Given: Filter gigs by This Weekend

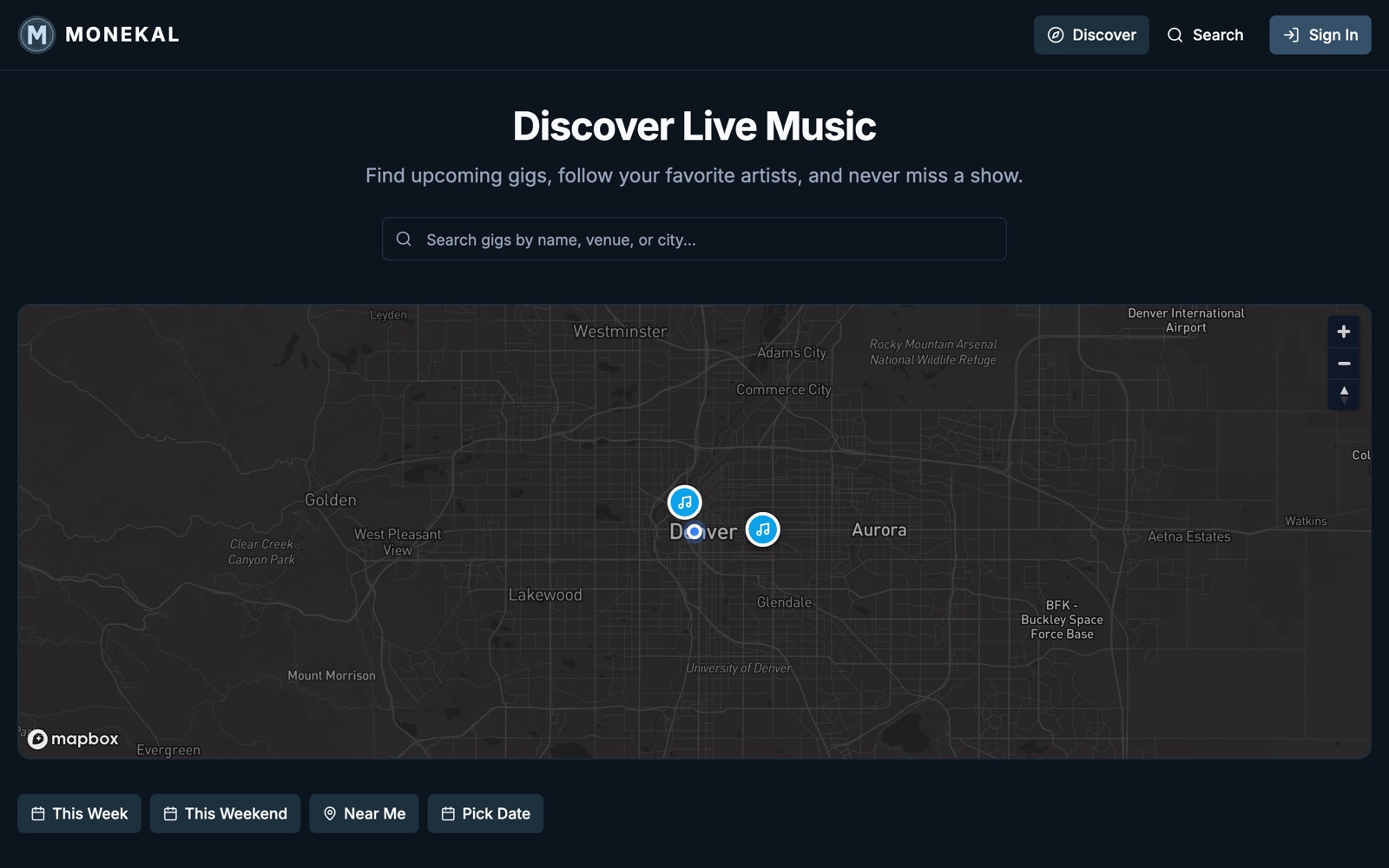Looking at the screenshot, I should click(x=225, y=813).
